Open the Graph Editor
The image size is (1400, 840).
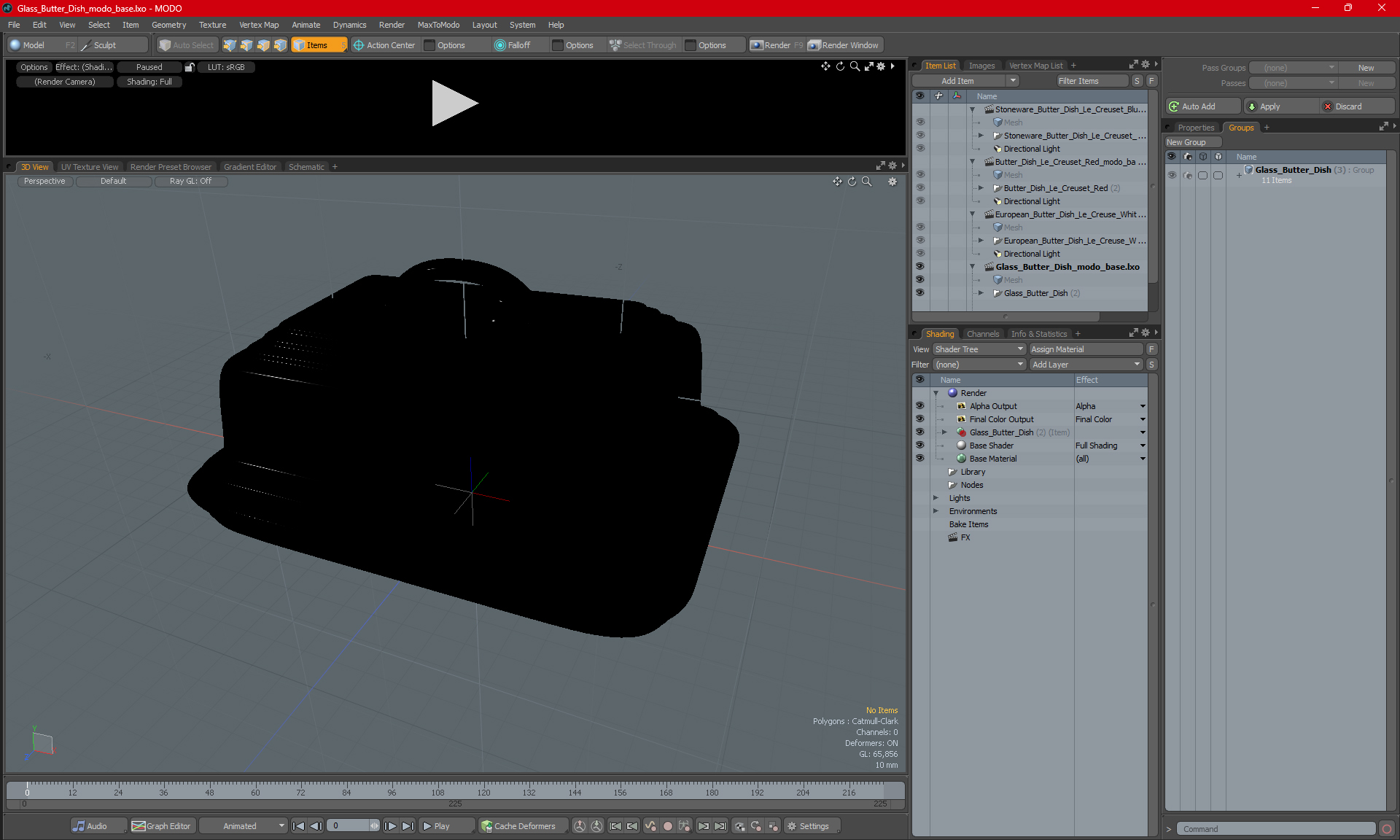point(161,826)
